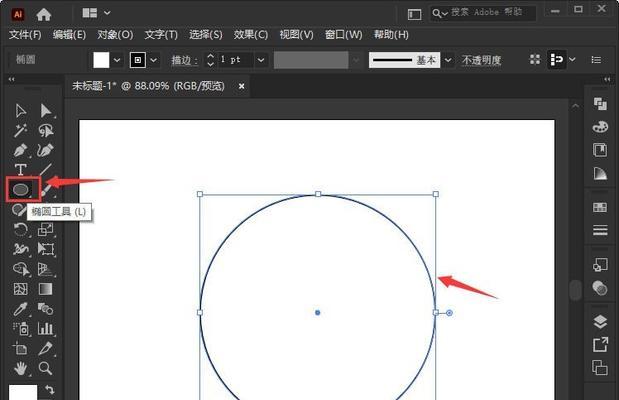This screenshot has width=619, height=400.
Task: Swap fill and stroke colors arrow
Action: [49, 389]
